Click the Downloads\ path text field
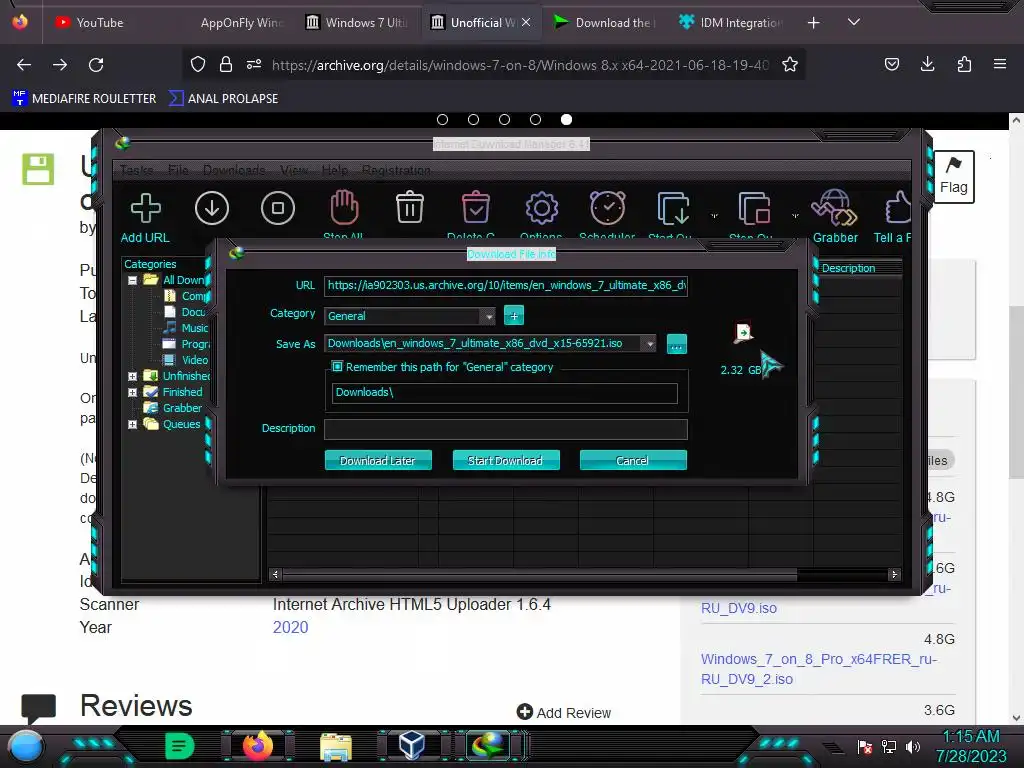 coord(504,393)
